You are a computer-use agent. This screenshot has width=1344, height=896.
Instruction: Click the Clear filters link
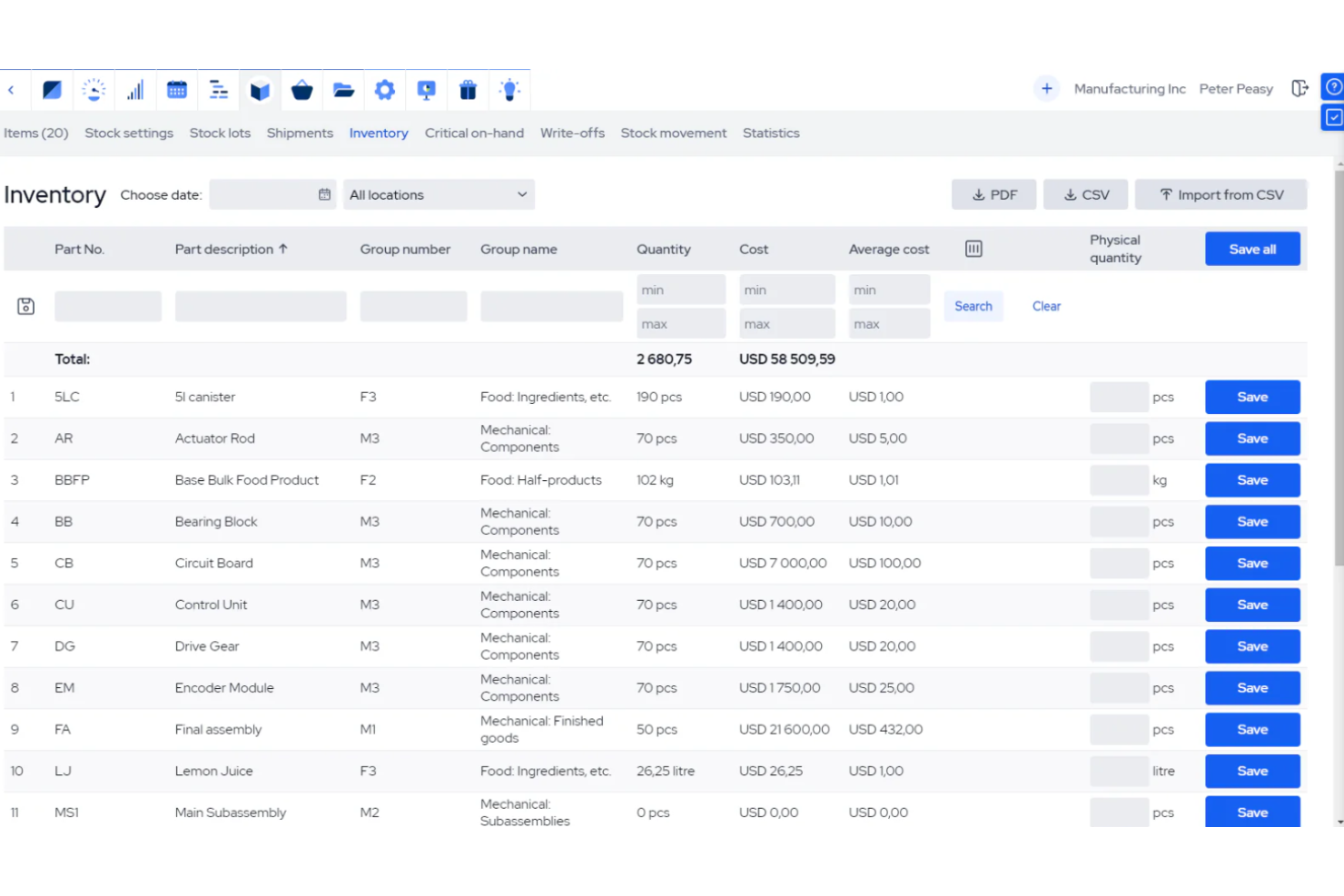(1046, 306)
